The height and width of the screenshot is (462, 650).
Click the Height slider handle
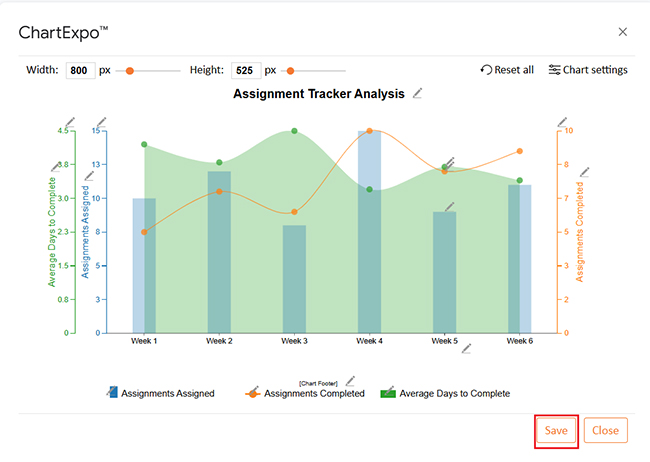(x=290, y=71)
